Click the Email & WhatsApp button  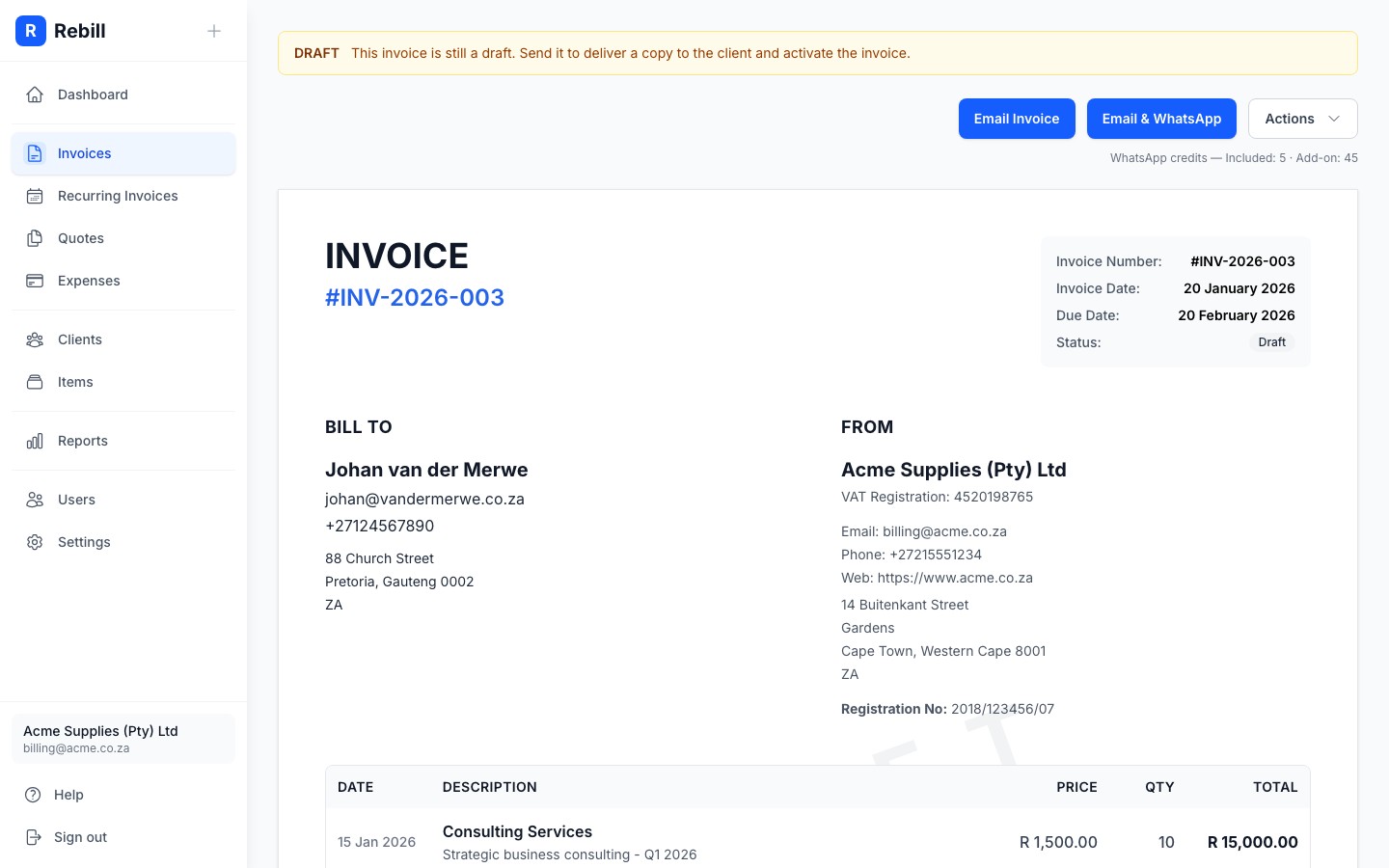[1161, 119]
